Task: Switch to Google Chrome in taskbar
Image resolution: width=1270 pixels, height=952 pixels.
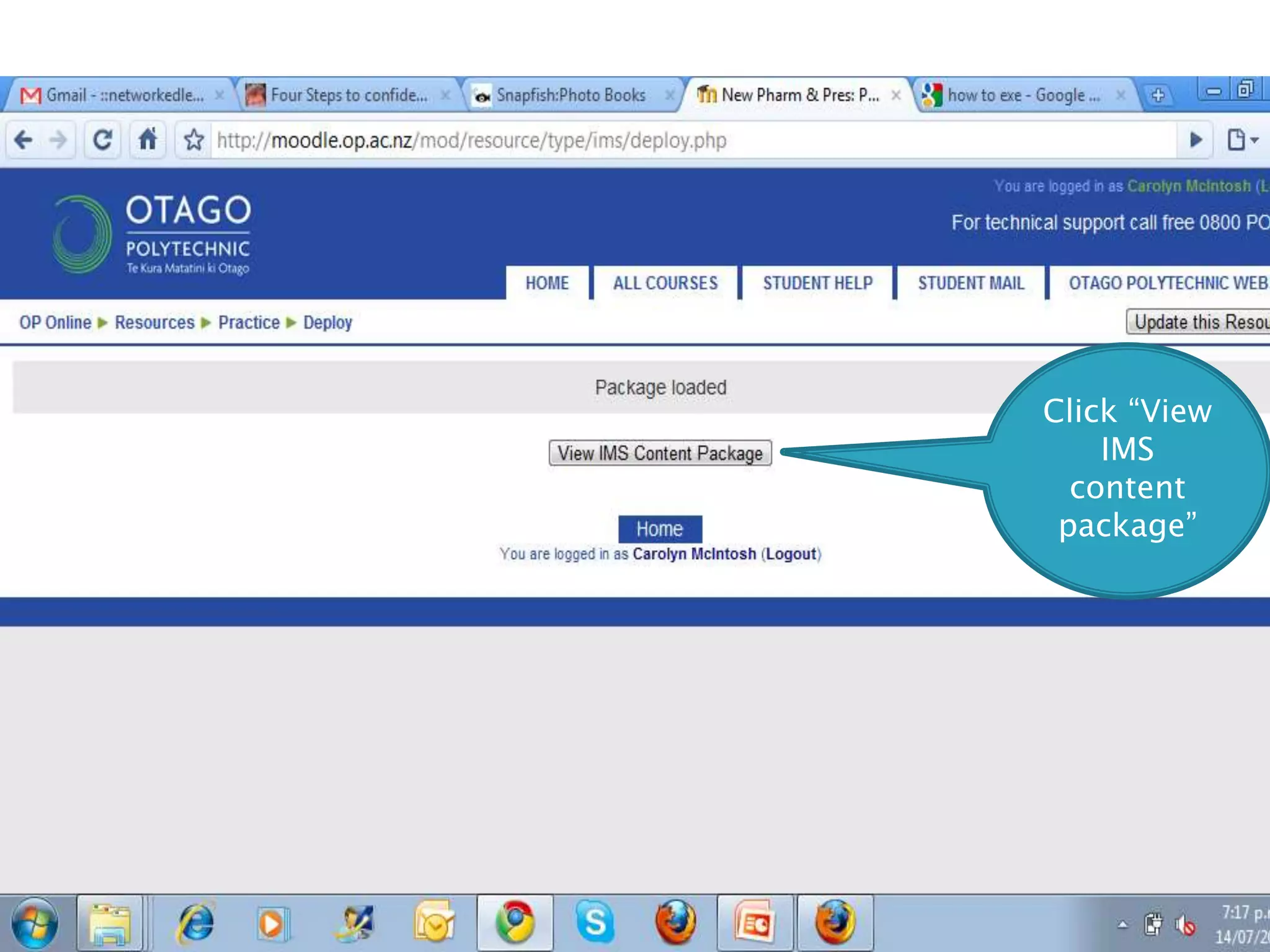Action: pyautogui.click(x=515, y=923)
